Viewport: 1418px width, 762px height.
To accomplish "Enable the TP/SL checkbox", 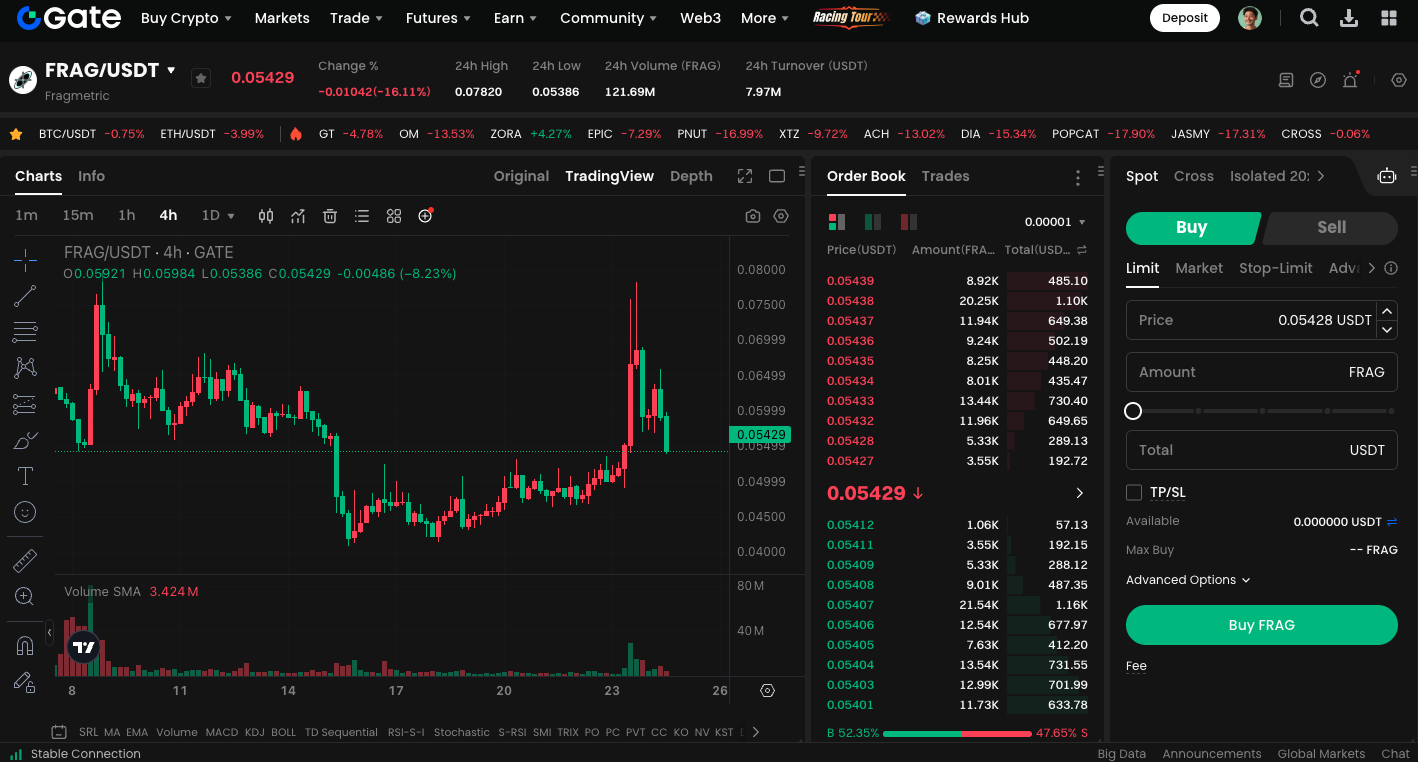I will [x=1134, y=492].
